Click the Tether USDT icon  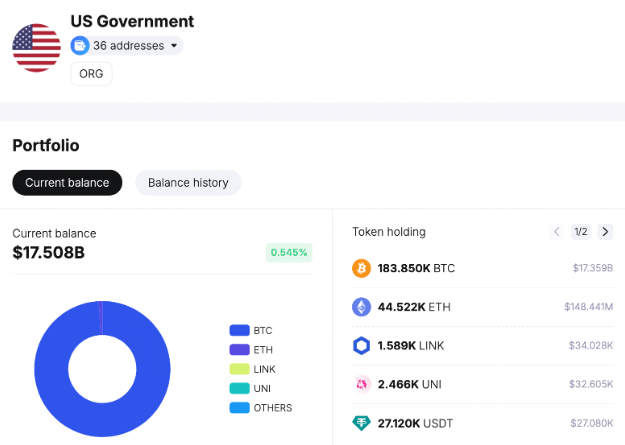pos(361,423)
